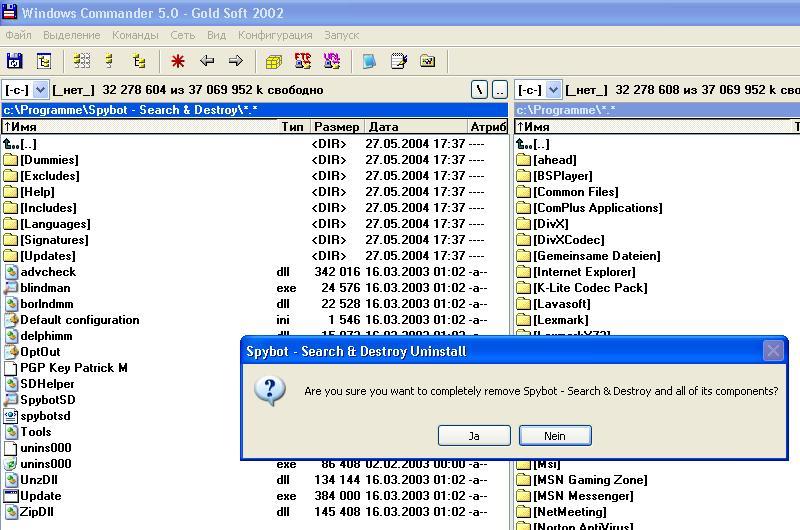Open the Конфигурация menu
Screen dimensions: 800x530
coord(275,35)
